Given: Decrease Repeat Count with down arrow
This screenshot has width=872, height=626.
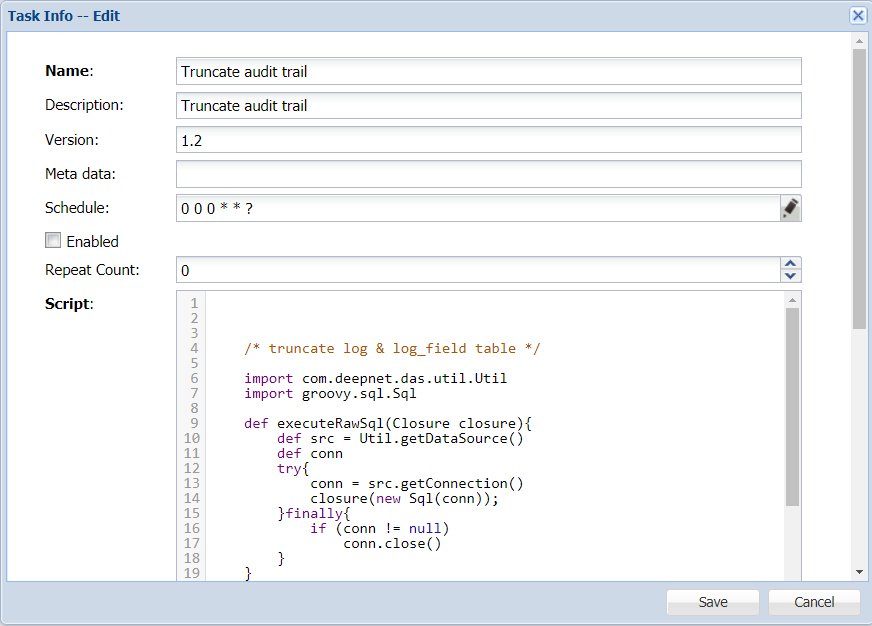Looking at the screenshot, I should 790,276.
